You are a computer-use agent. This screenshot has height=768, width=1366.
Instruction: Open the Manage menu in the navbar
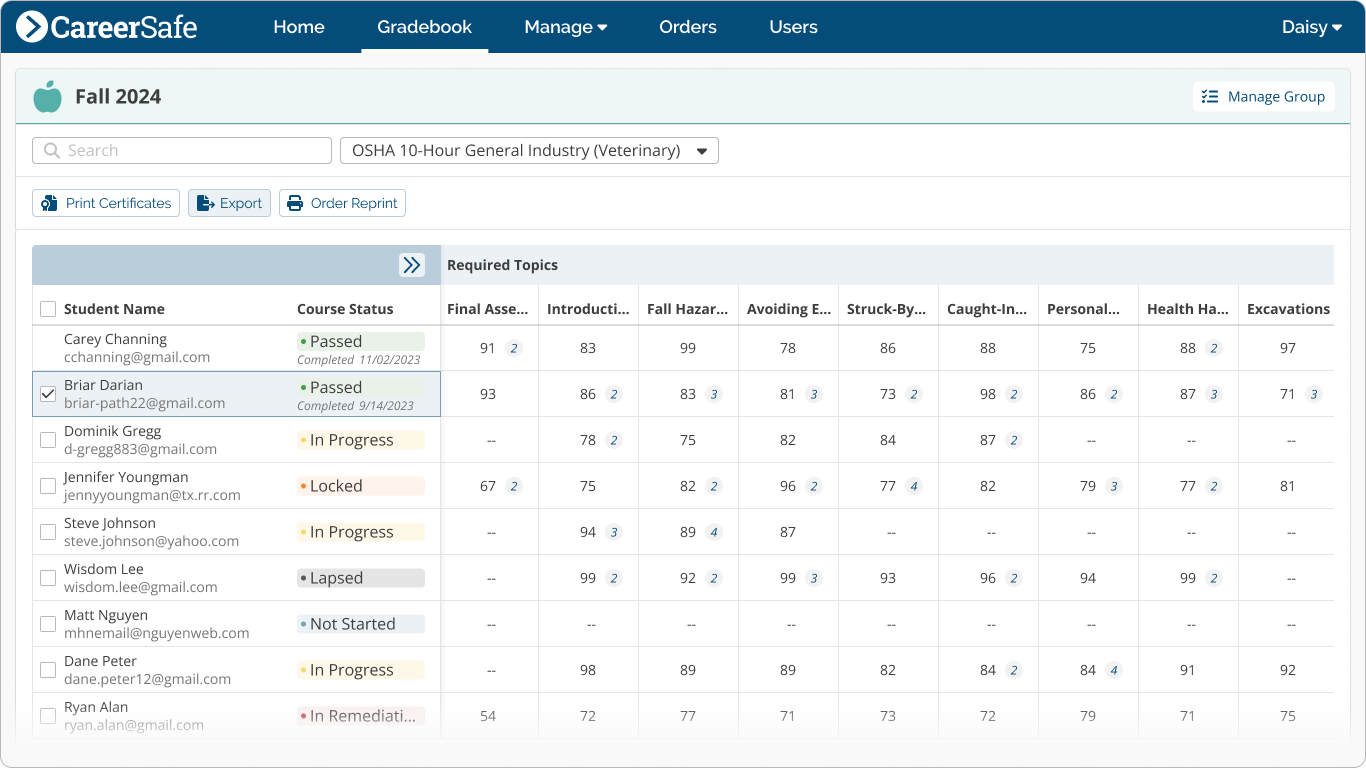click(565, 27)
